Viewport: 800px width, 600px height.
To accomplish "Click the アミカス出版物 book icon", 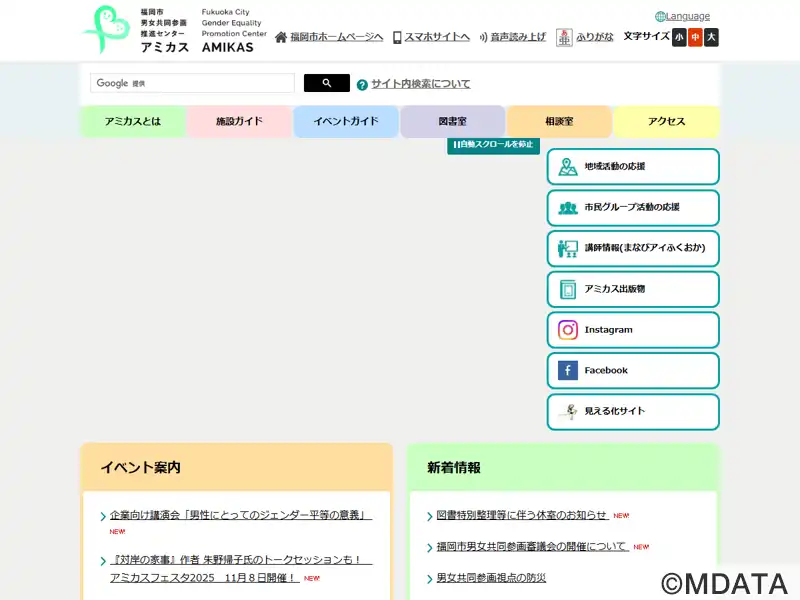I will pos(568,289).
